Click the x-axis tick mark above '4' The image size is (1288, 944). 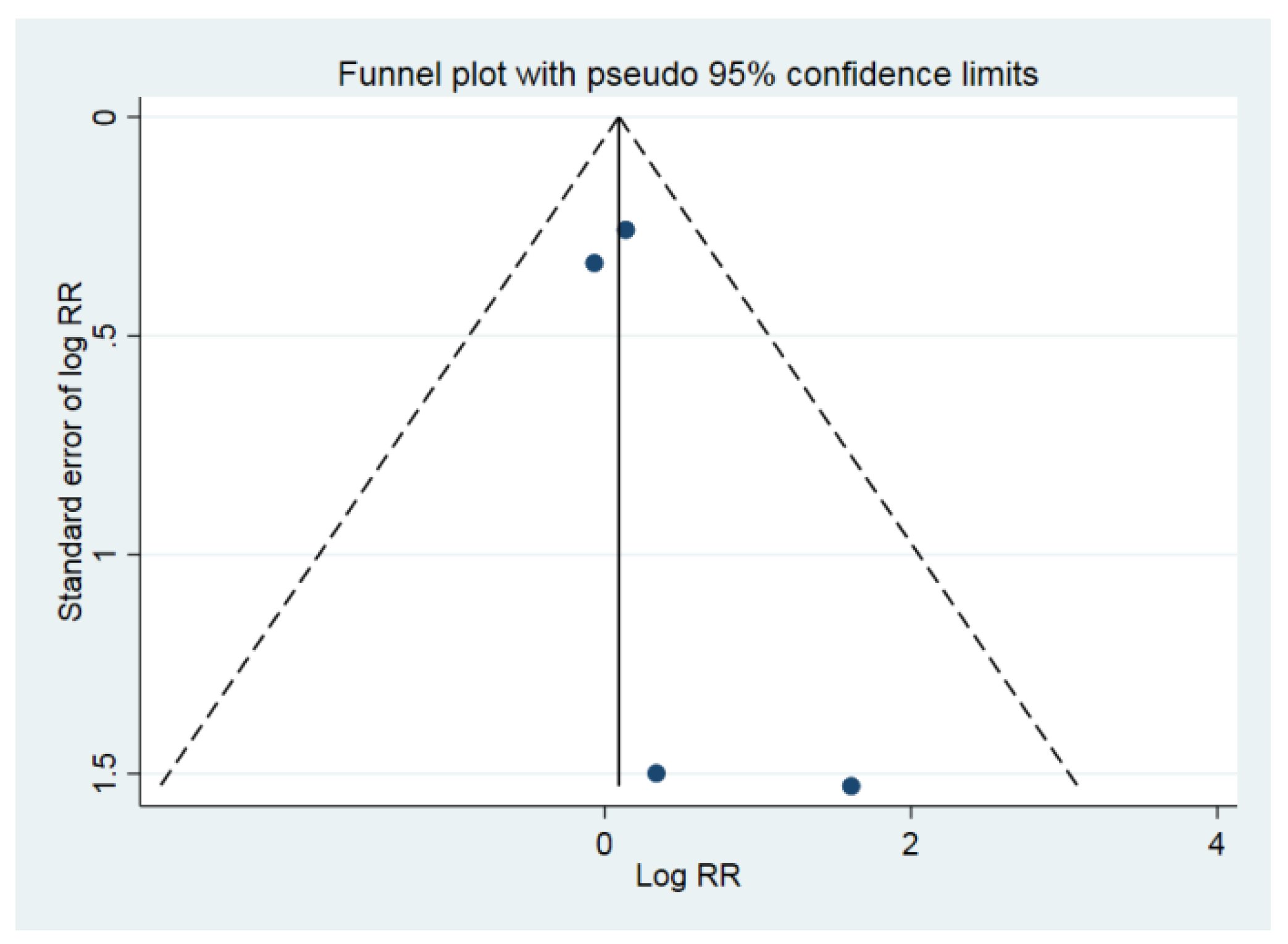tap(1216, 812)
